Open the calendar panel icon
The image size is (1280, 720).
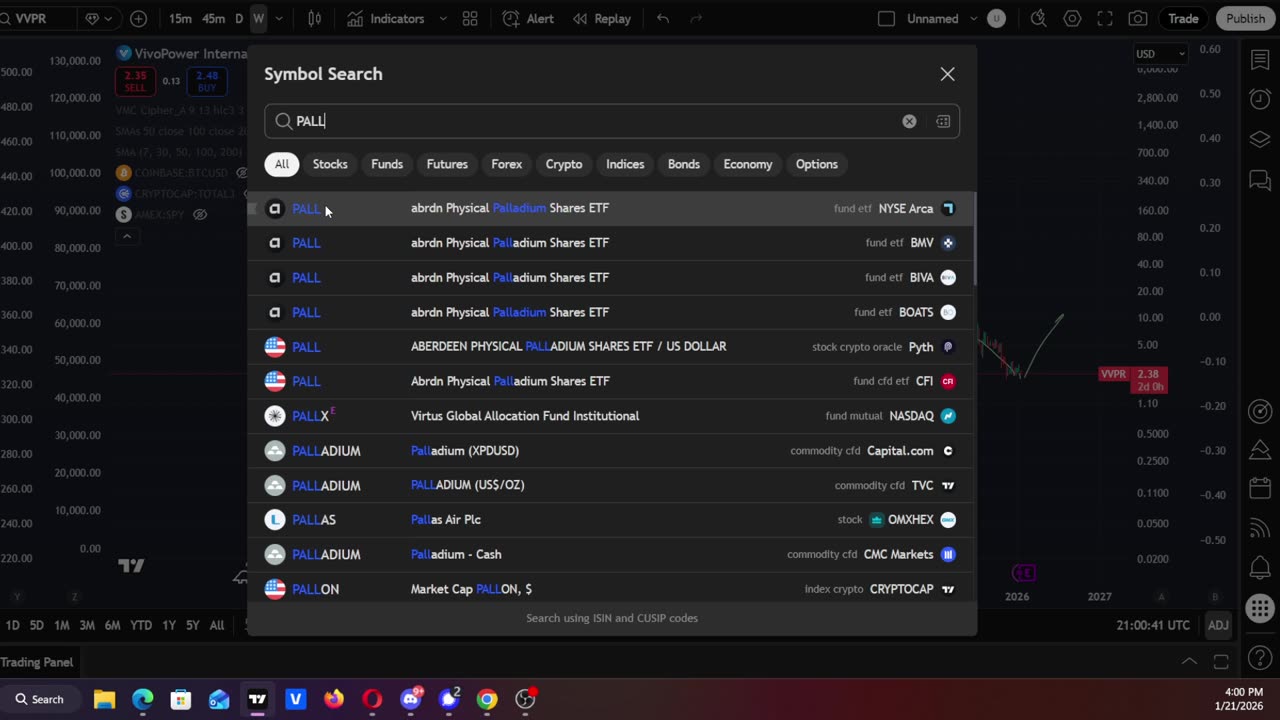coord(1260,489)
